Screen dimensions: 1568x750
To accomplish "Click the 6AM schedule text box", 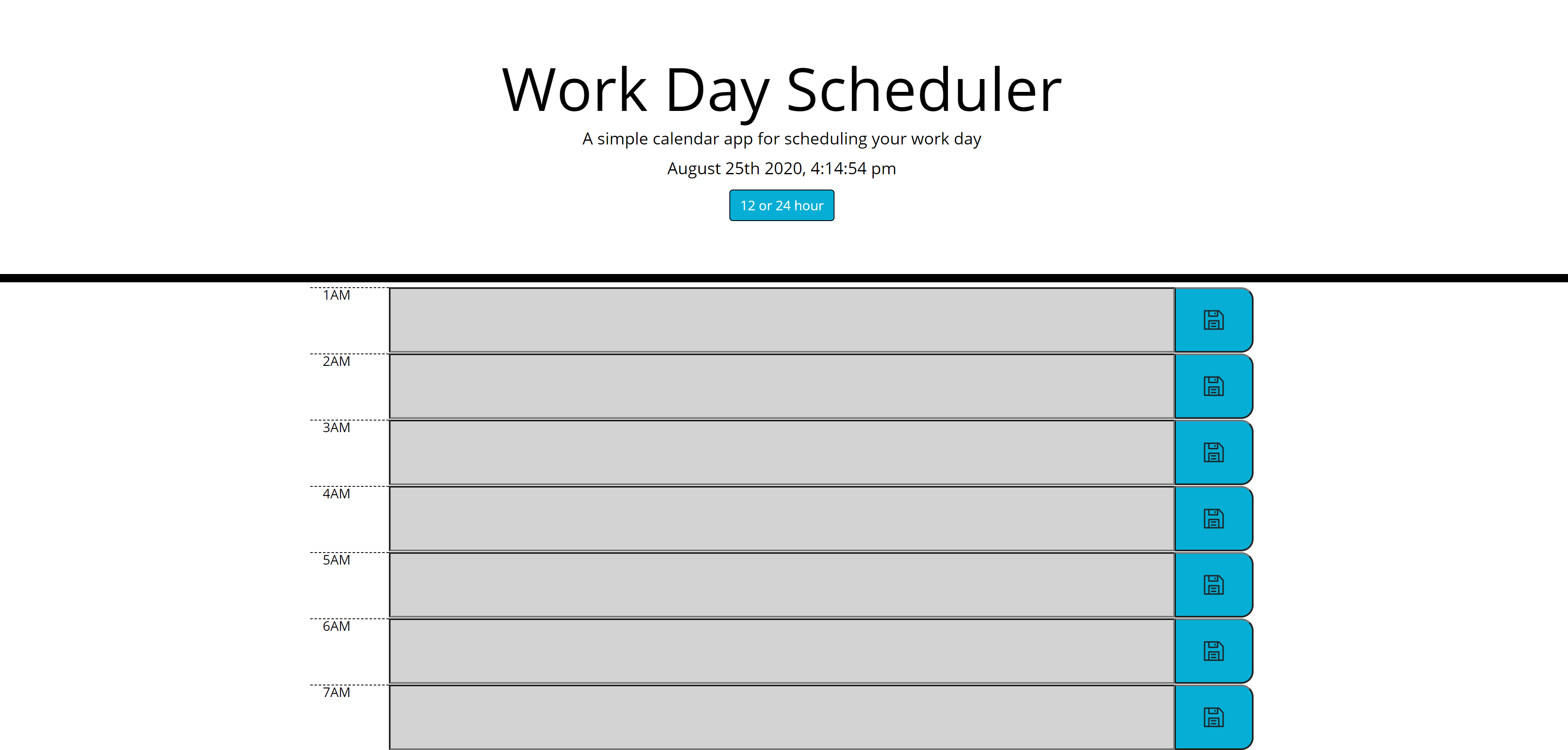I will (782, 651).
